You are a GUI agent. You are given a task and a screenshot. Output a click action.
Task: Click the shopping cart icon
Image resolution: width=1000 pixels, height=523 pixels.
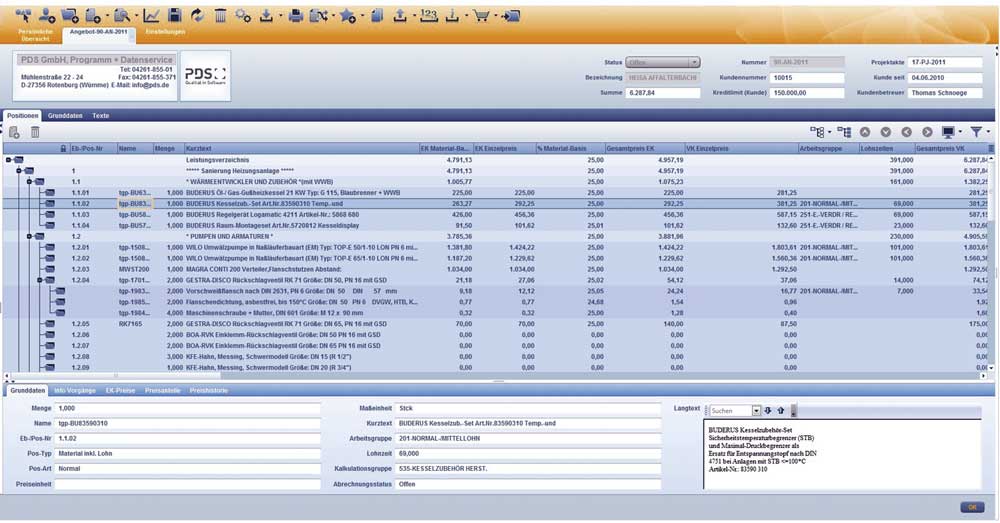(x=481, y=15)
